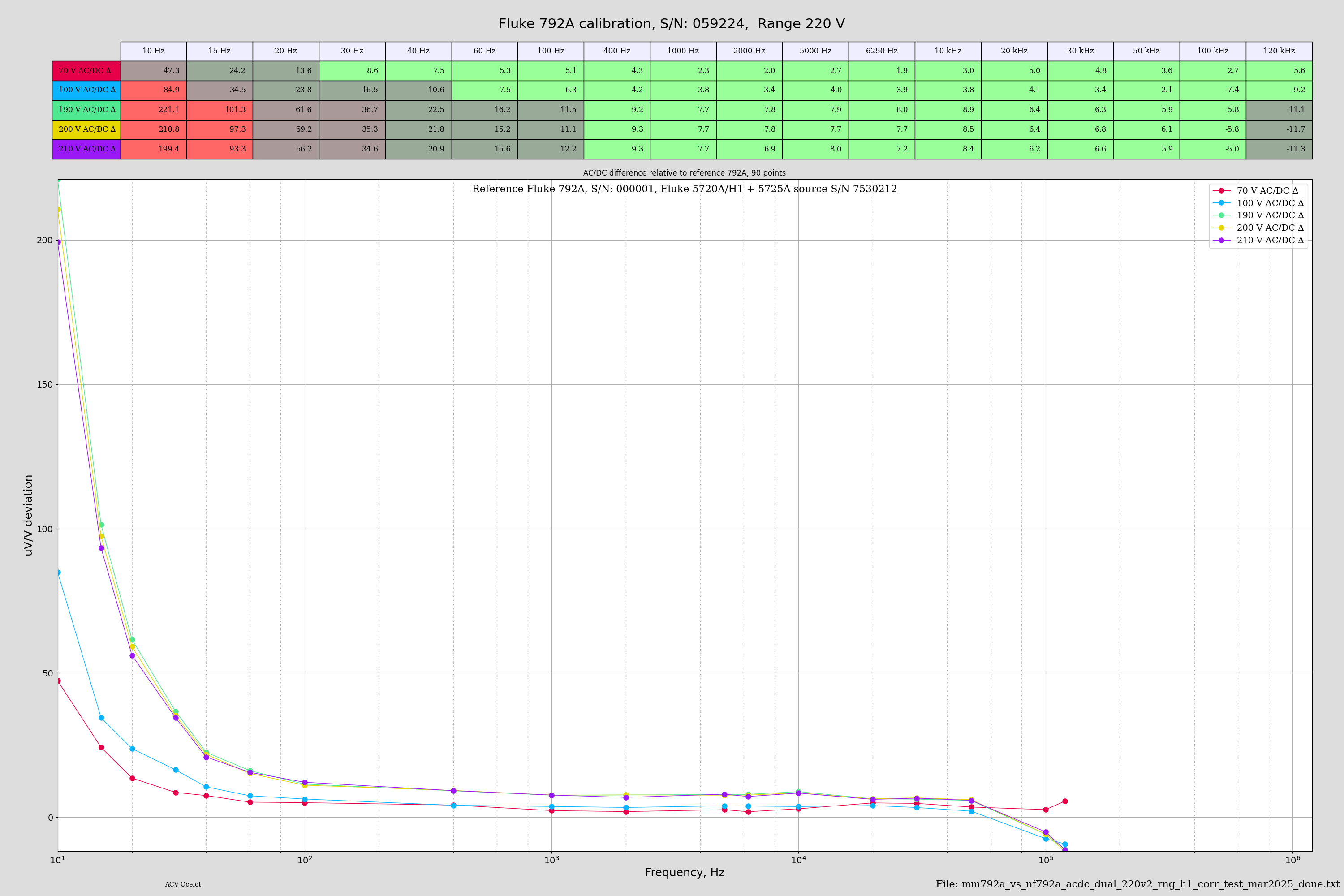This screenshot has width=1344, height=896.
Task: Click the table cell showing 199.4
Action: [154, 149]
